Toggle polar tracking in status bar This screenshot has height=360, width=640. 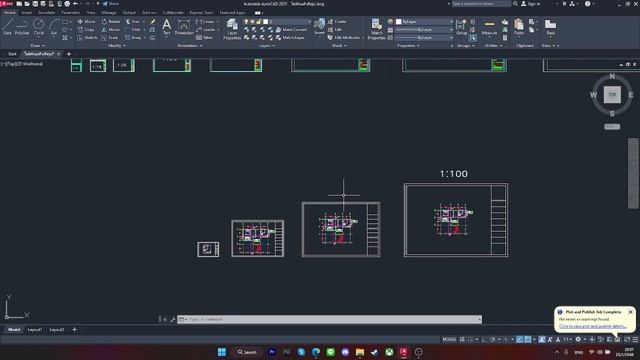[493, 340]
